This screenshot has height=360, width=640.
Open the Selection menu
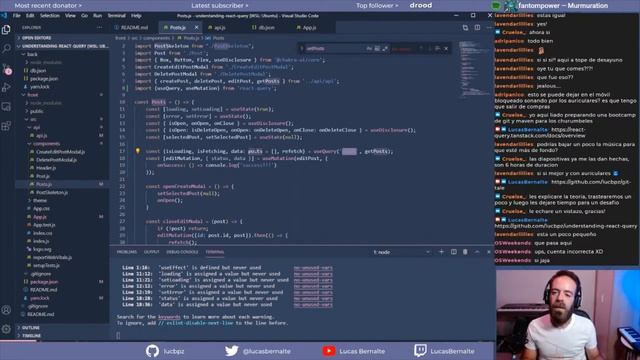coord(50,16)
